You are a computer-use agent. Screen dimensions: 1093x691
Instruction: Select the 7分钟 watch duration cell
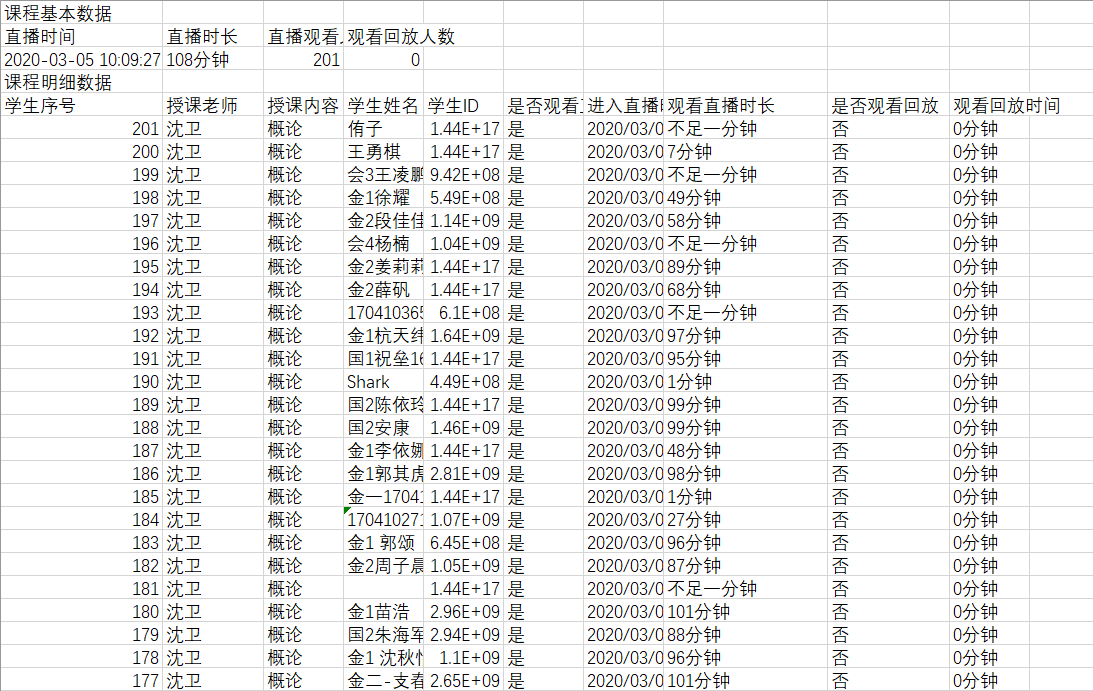click(x=689, y=152)
